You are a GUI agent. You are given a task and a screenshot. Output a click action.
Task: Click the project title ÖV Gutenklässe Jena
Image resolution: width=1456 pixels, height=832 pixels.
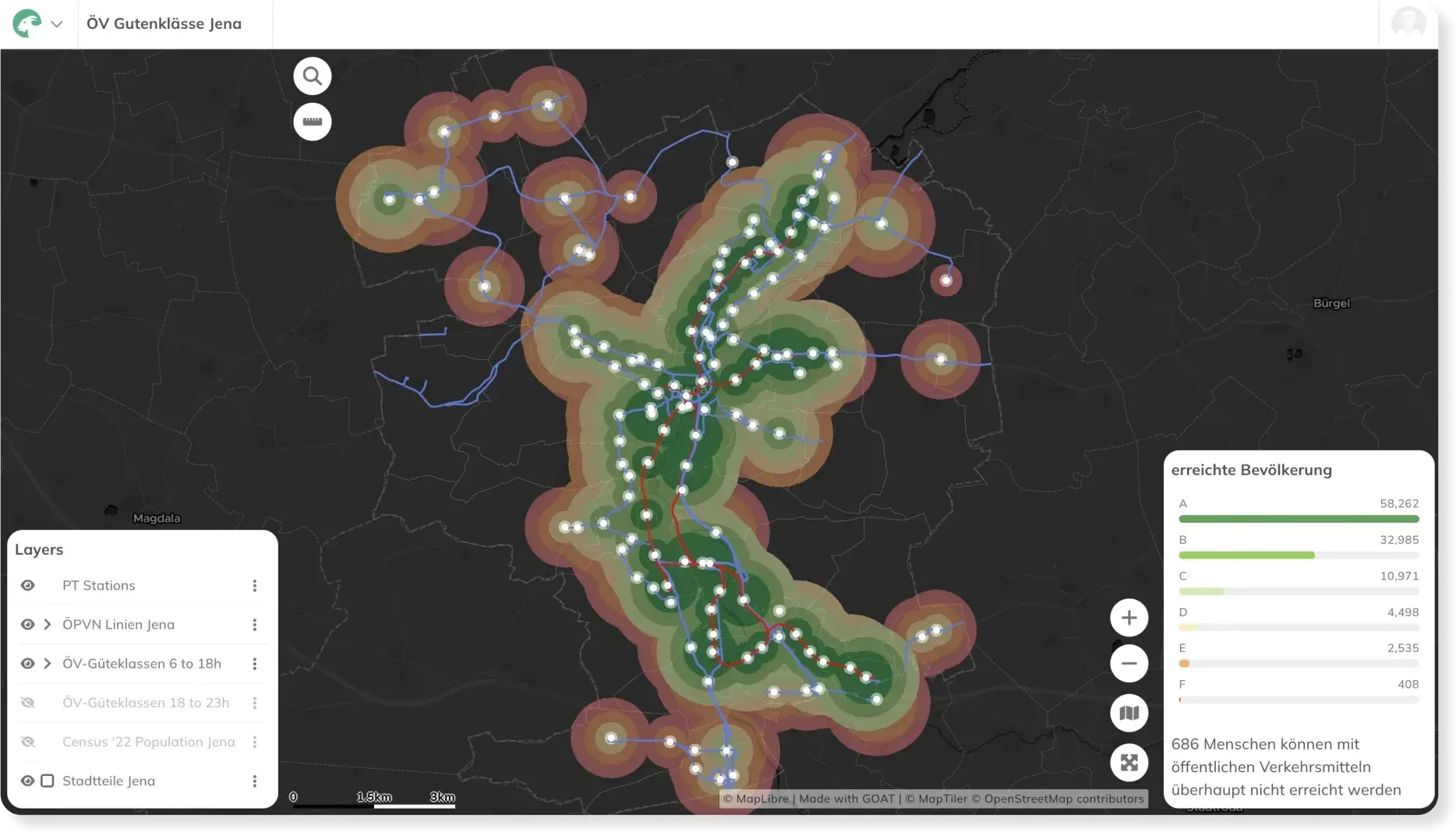[x=164, y=23]
